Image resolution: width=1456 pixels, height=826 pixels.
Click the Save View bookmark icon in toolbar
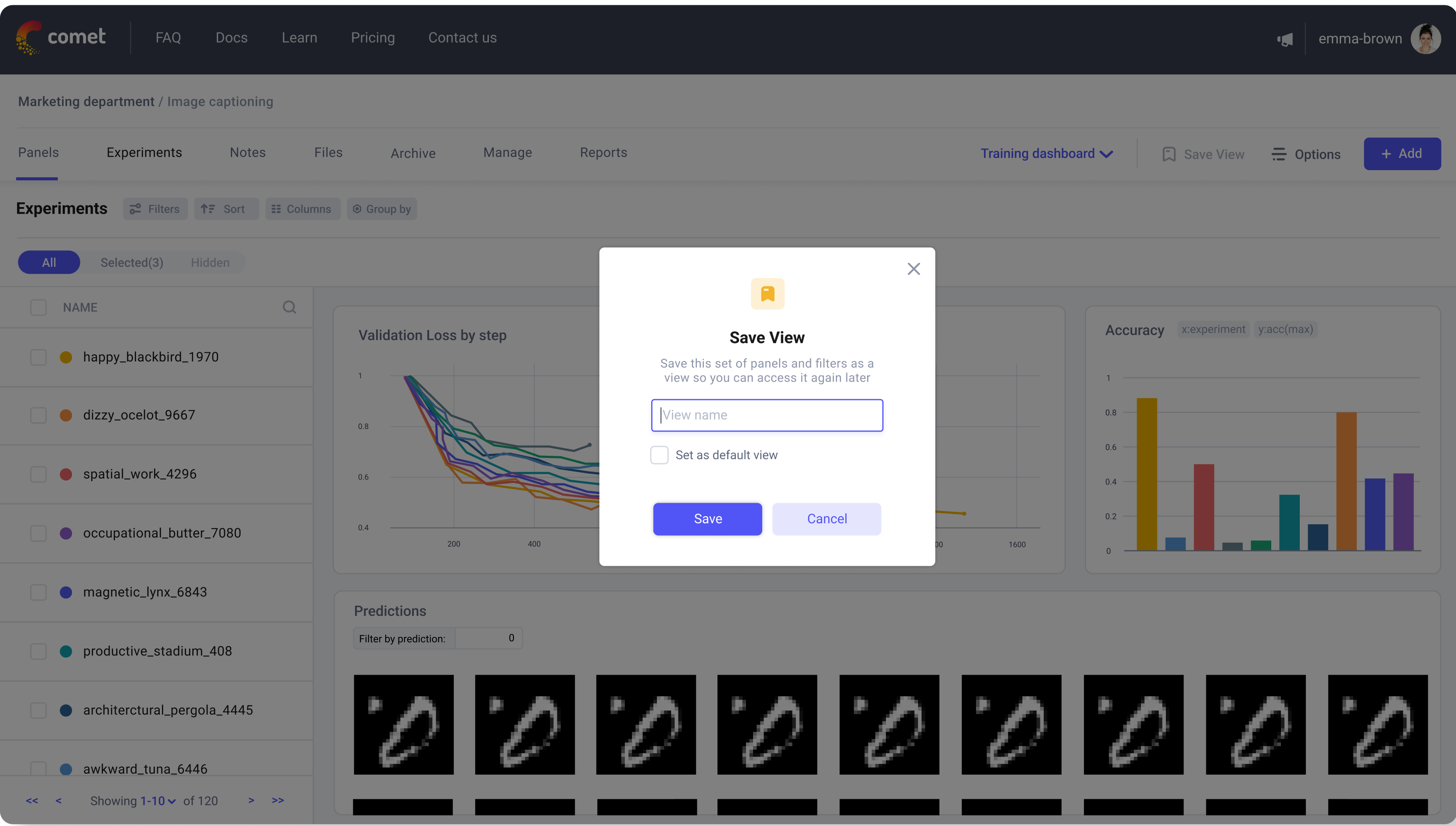1168,154
